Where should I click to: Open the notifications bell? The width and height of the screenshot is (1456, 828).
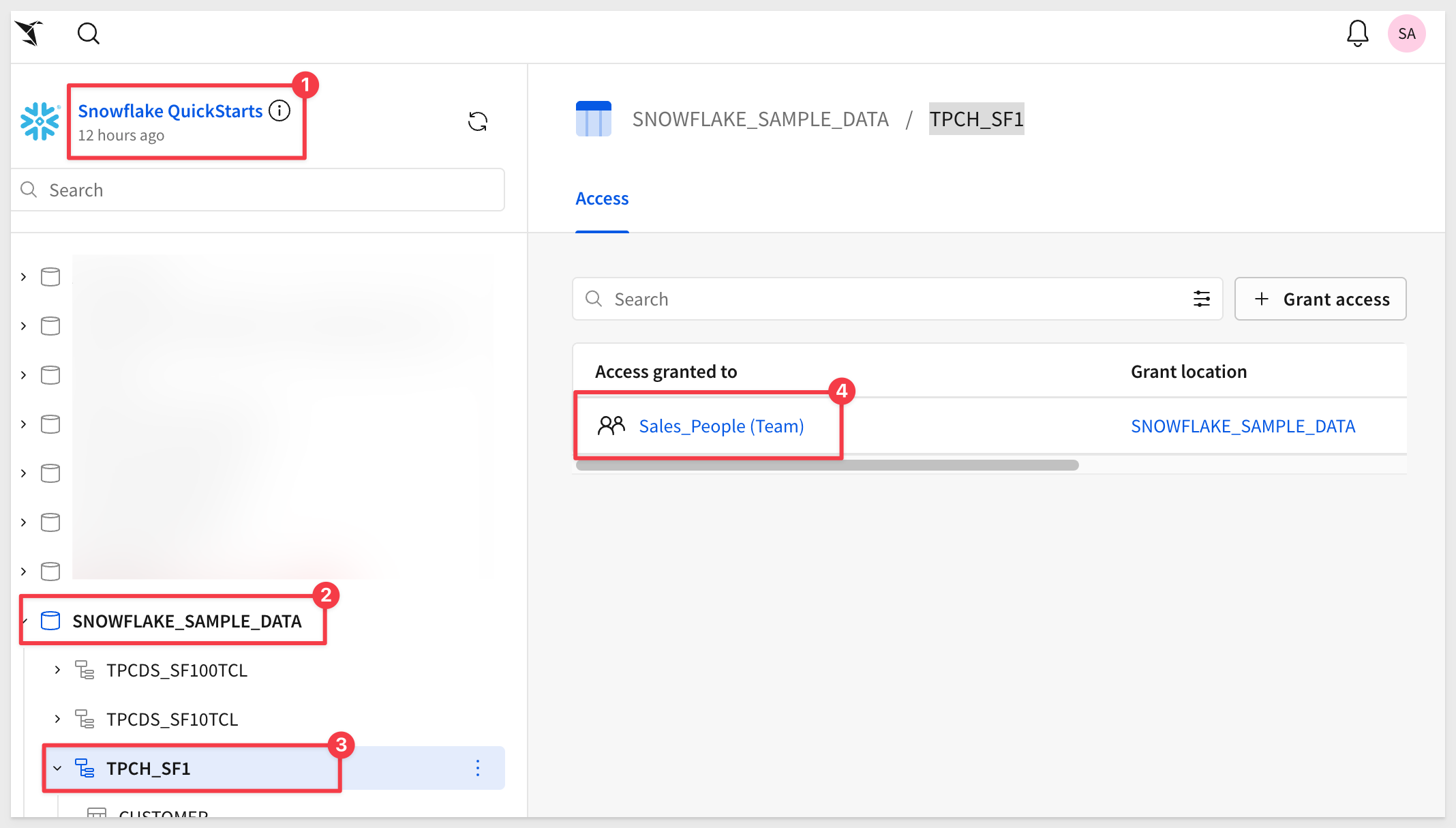pos(1357,33)
